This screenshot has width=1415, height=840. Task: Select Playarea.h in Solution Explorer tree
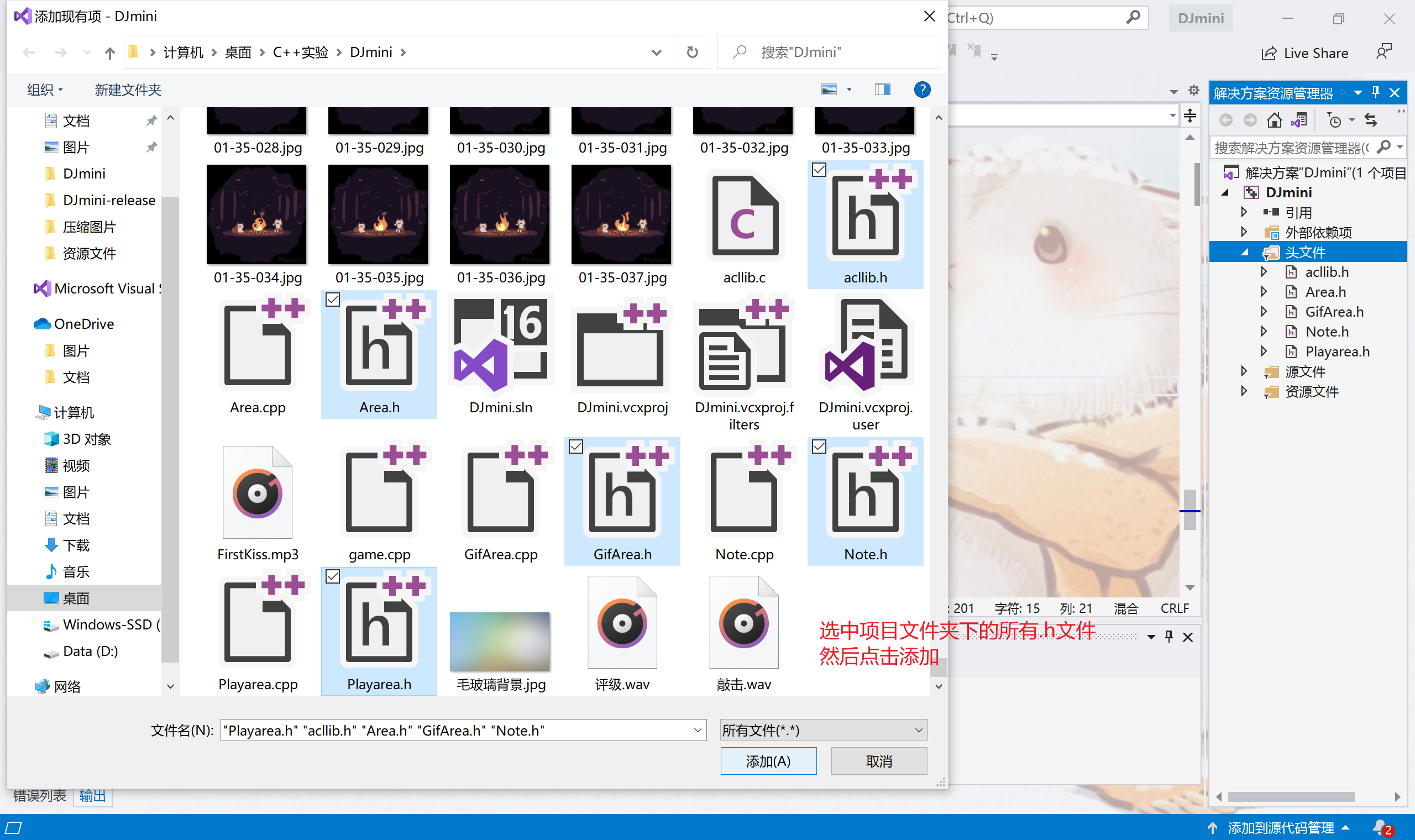click(1337, 351)
